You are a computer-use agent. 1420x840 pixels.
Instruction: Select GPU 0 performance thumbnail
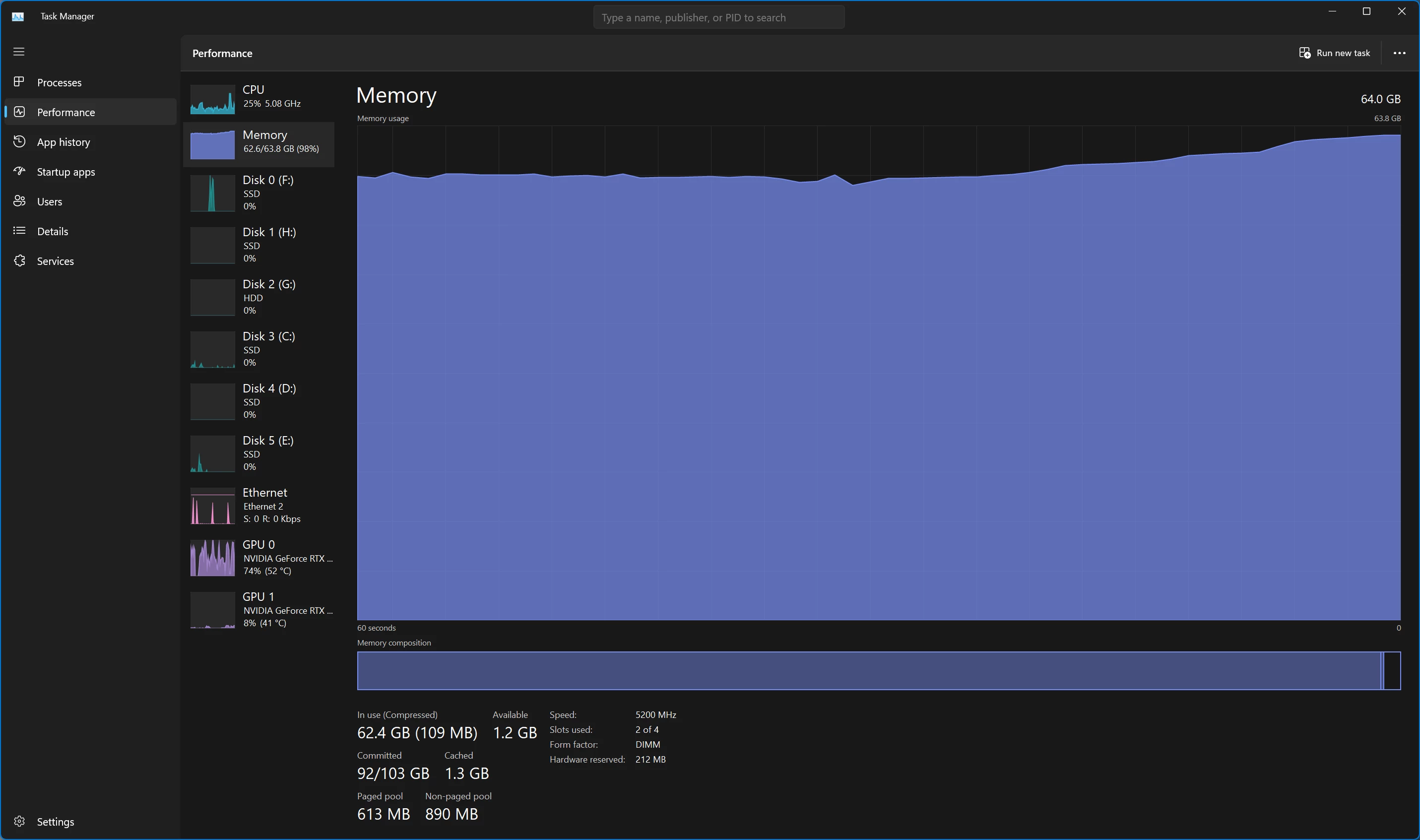[213, 558]
